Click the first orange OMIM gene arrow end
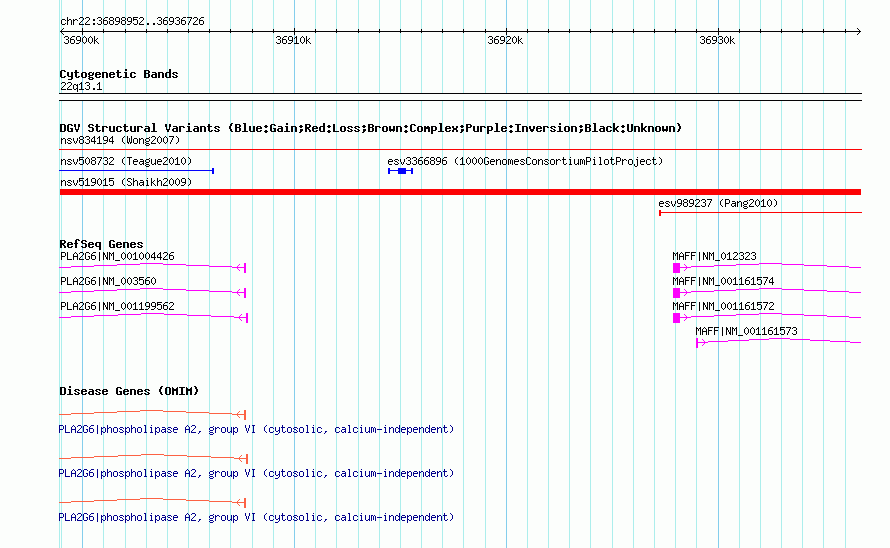Image resolution: width=890 pixels, height=548 pixels. (x=241, y=415)
